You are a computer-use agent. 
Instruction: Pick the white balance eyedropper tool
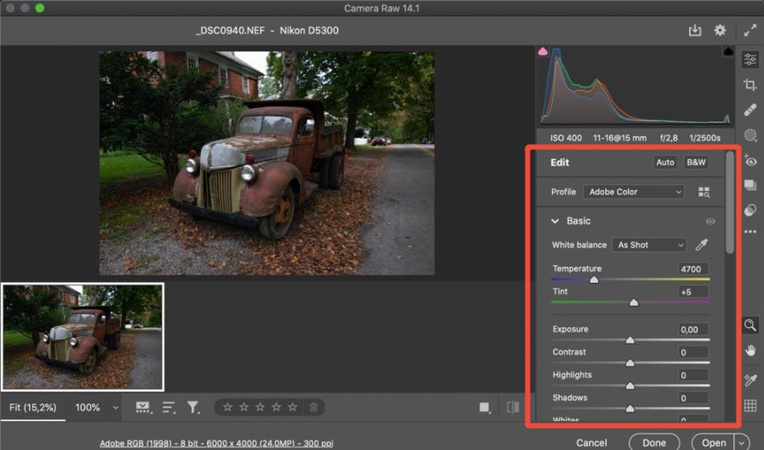(x=701, y=244)
